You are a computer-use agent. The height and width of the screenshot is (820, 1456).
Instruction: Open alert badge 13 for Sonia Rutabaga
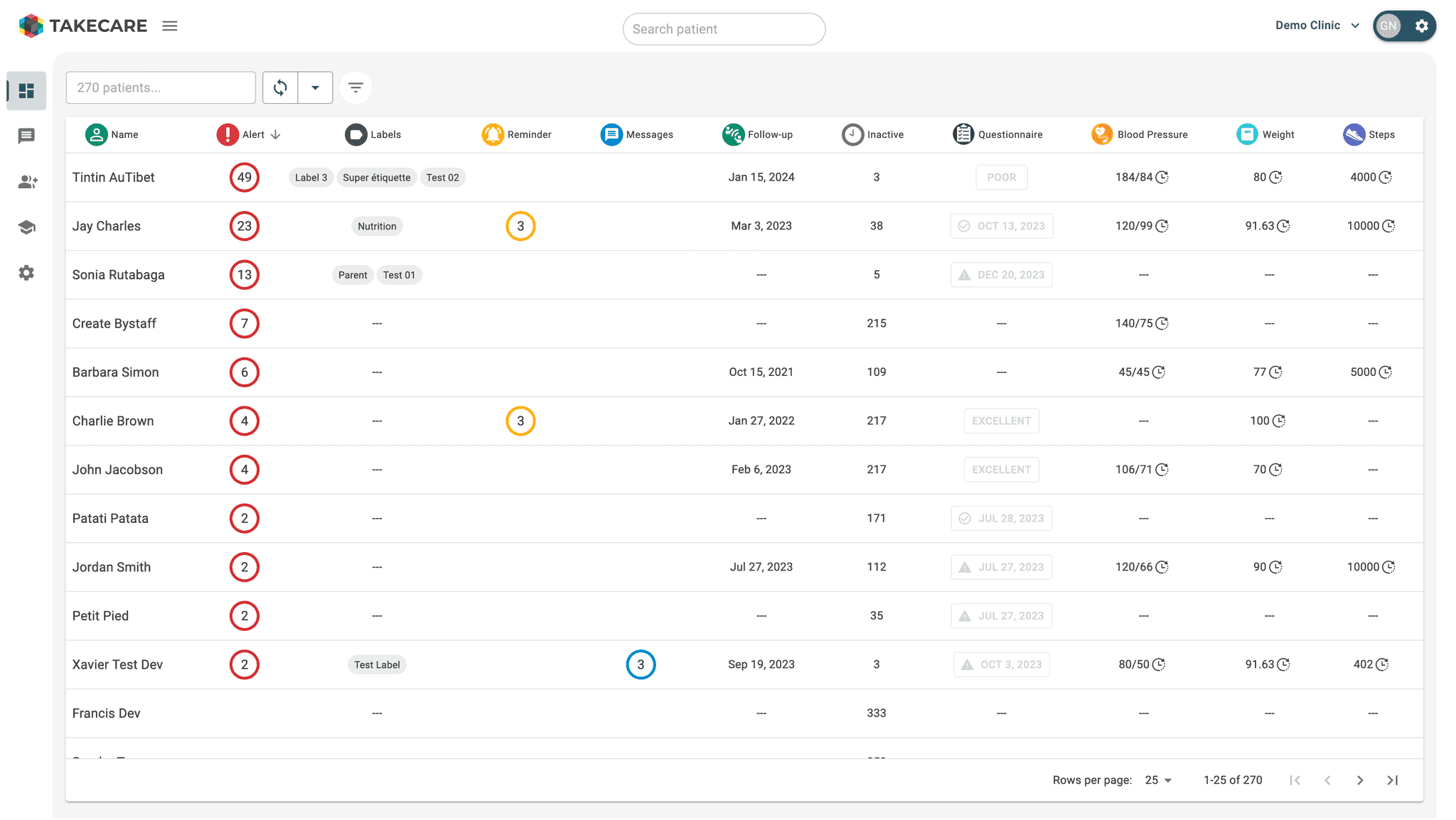point(245,275)
